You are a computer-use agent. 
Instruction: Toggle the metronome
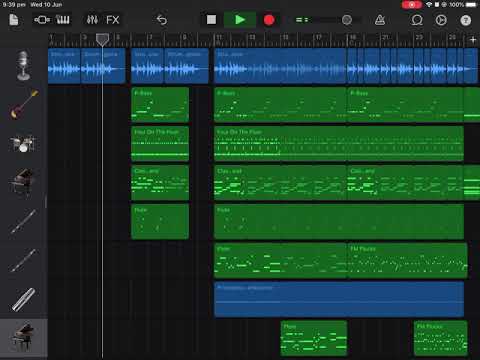(380, 20)
